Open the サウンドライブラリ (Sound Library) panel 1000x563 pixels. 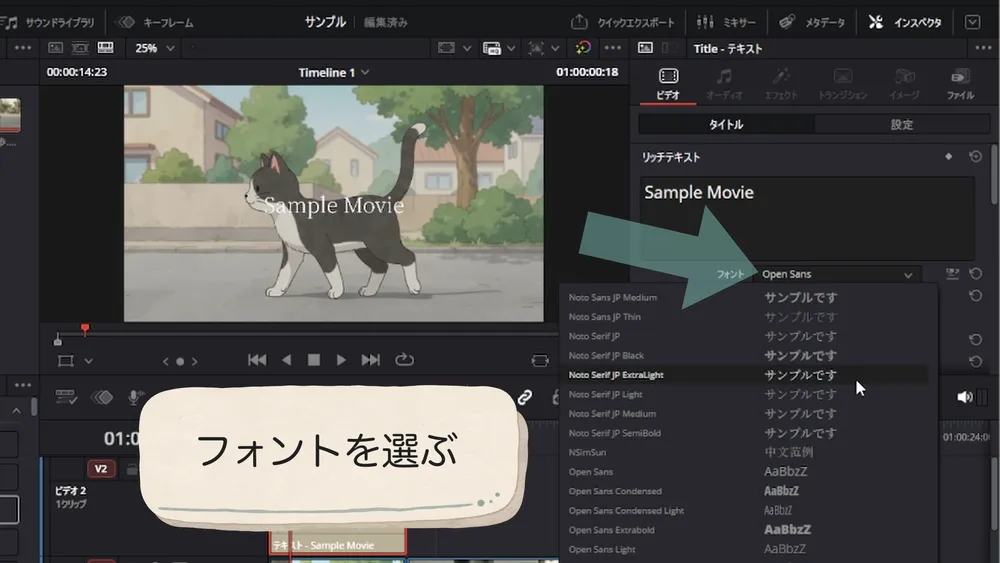point(49,22)
